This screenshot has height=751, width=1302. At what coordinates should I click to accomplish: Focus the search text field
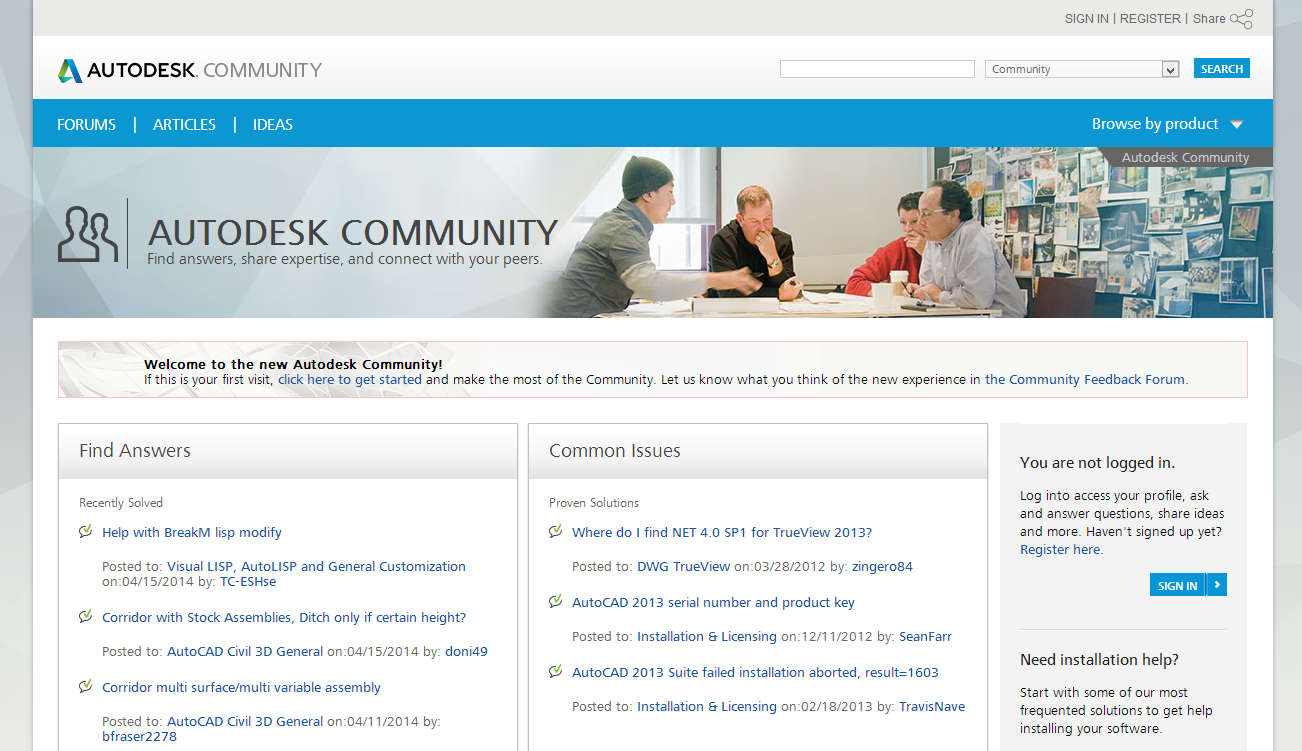[x=877, y=69]
